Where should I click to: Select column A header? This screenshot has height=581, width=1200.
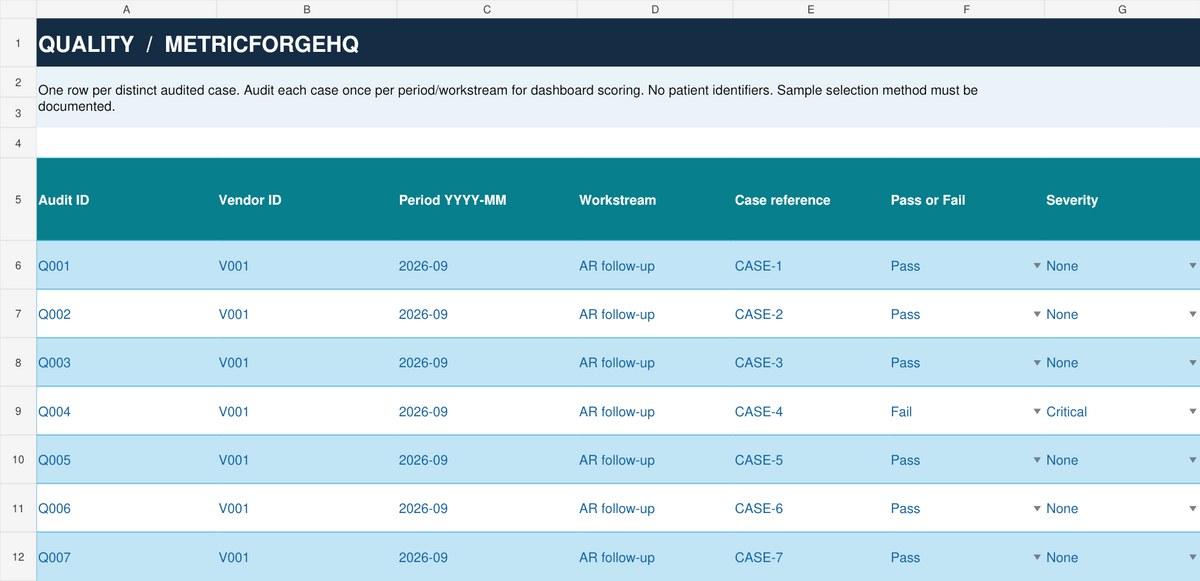[126, 9]
